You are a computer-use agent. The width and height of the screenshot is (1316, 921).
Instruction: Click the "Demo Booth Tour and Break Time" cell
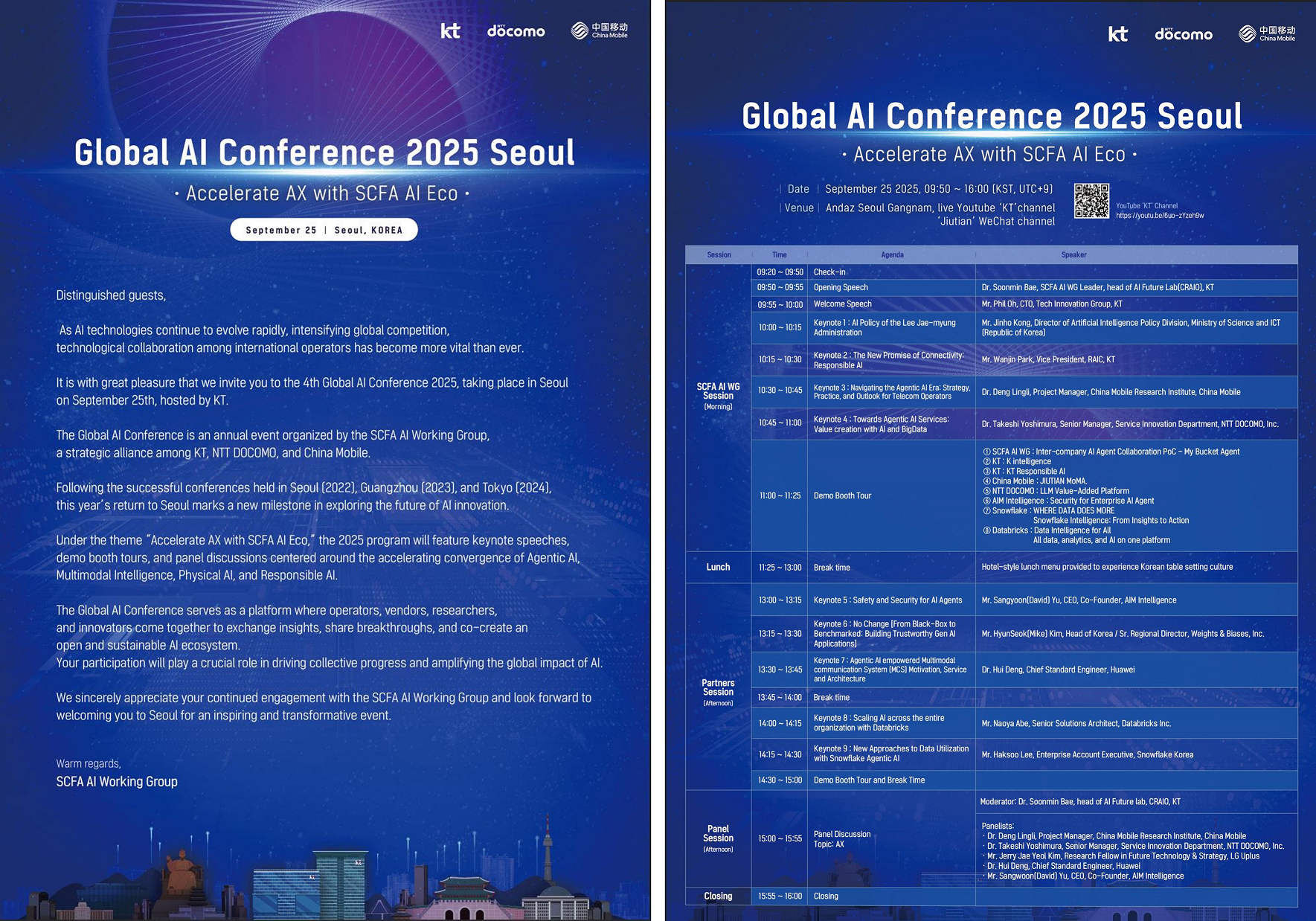[891, 780]
